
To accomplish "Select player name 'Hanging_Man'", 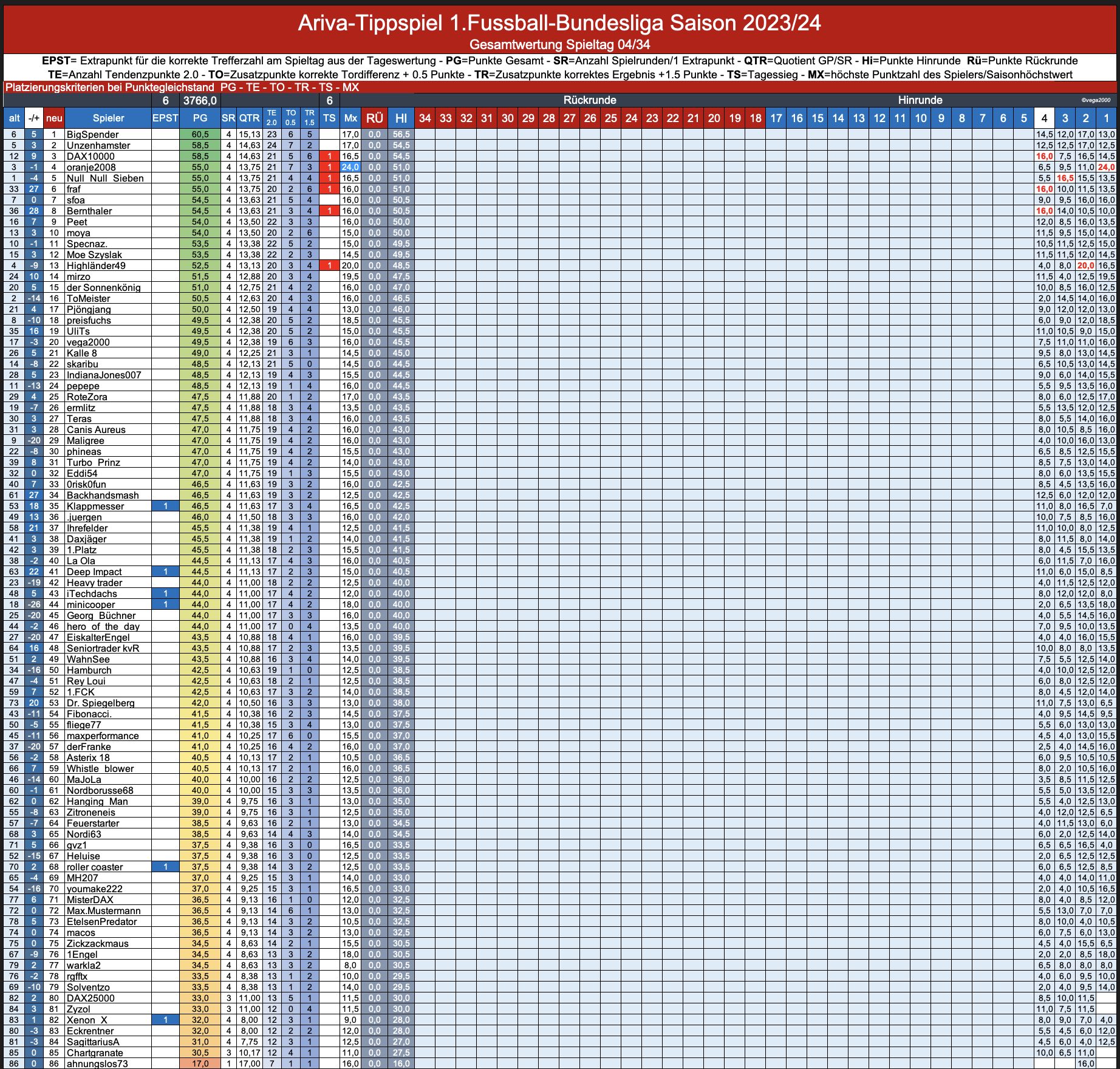I will [97, 801].
